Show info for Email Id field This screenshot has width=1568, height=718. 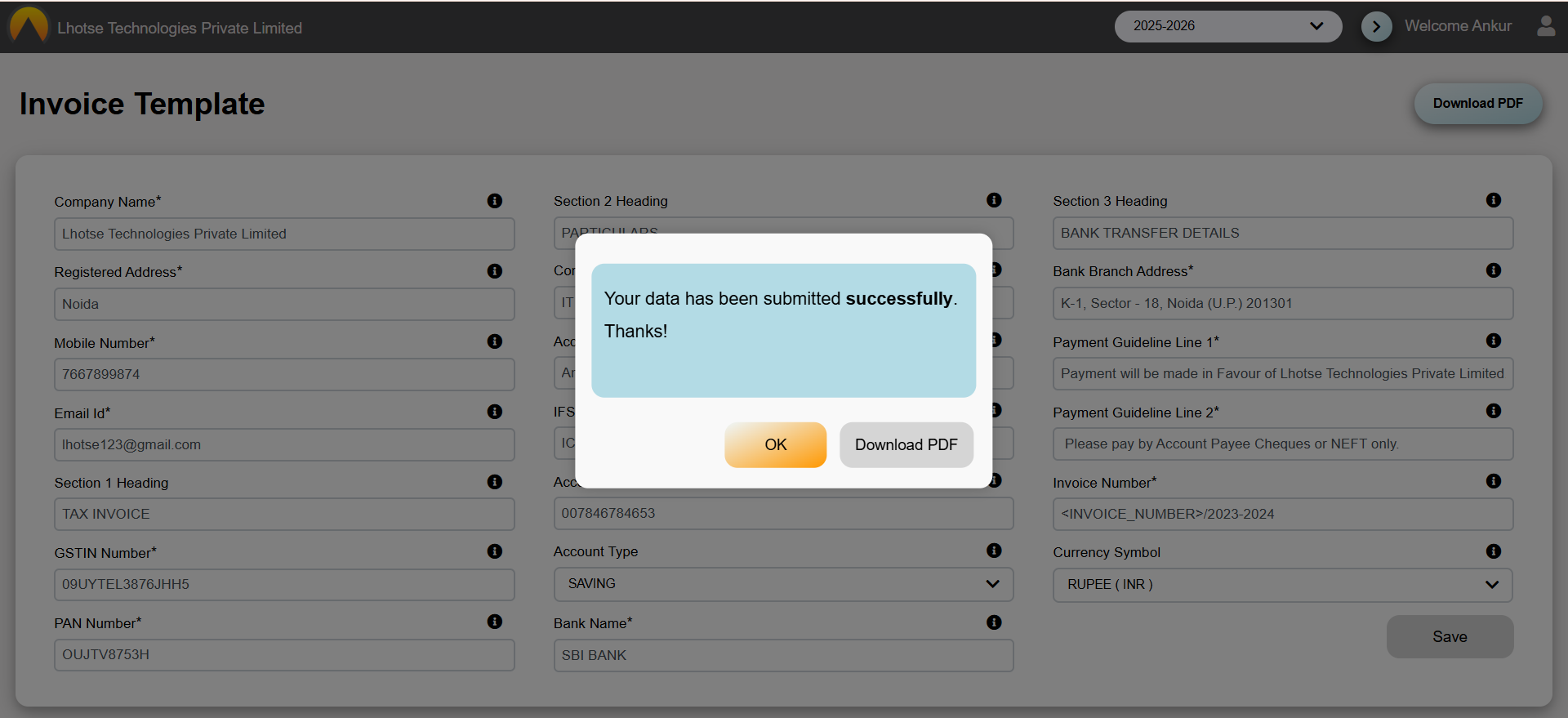point(495,412)
